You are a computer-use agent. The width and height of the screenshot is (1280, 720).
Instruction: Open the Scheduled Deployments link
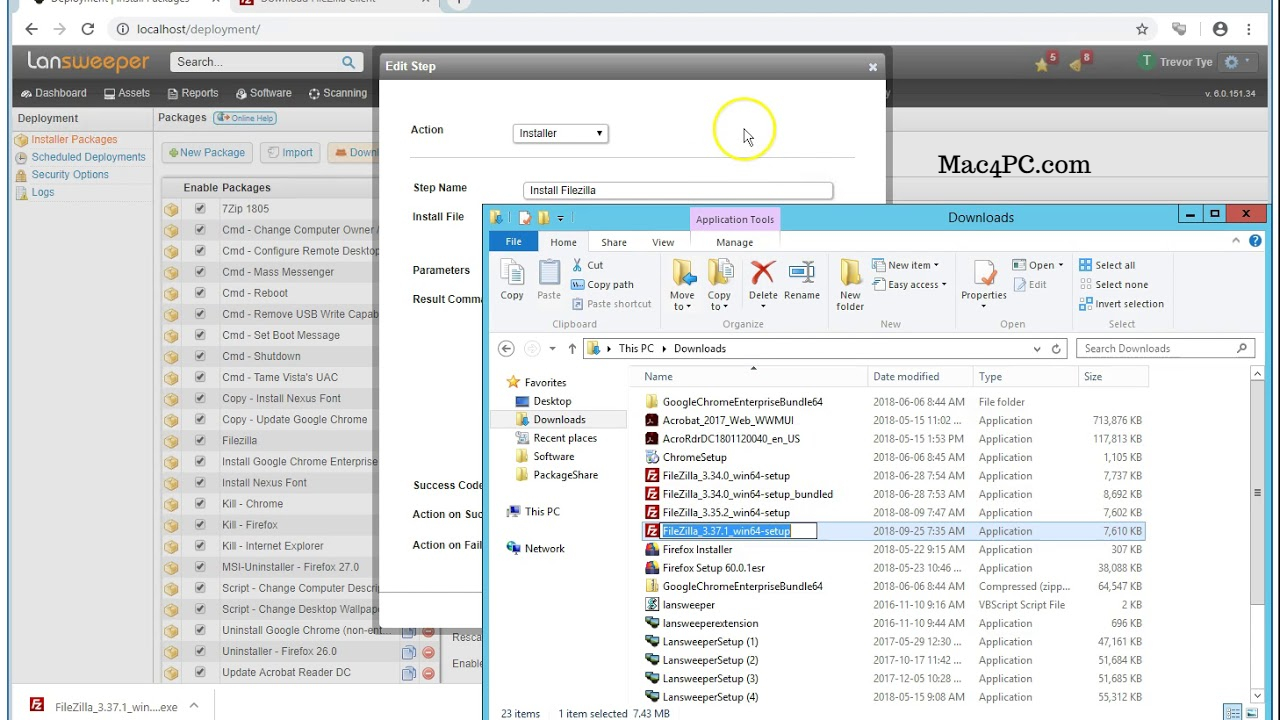coord(88,157)
